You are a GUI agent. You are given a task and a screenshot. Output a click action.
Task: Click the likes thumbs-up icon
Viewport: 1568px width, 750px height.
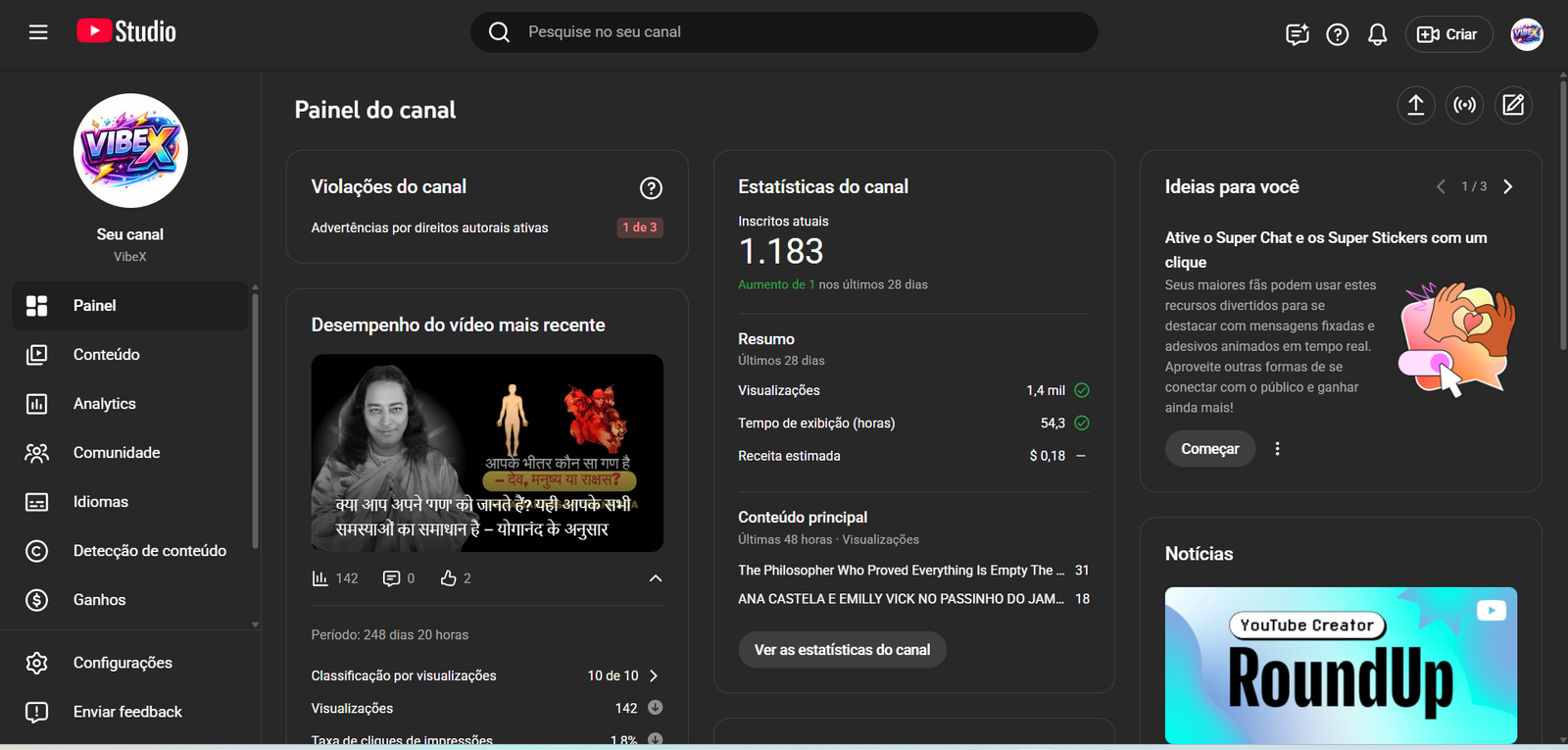pos(448,578)
